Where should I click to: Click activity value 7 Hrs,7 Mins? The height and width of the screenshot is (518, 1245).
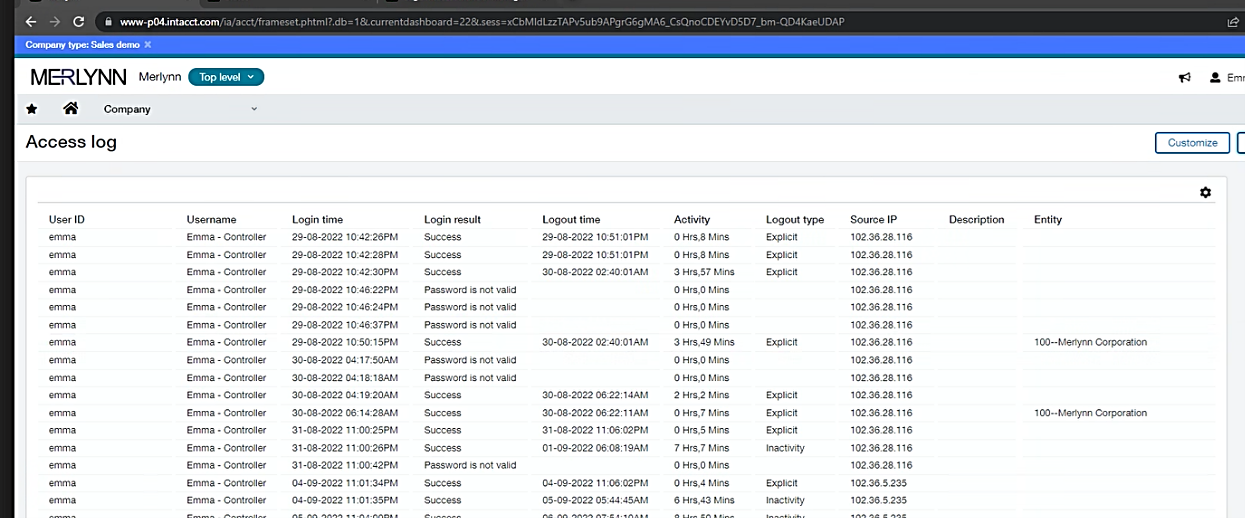click(702, 448)
